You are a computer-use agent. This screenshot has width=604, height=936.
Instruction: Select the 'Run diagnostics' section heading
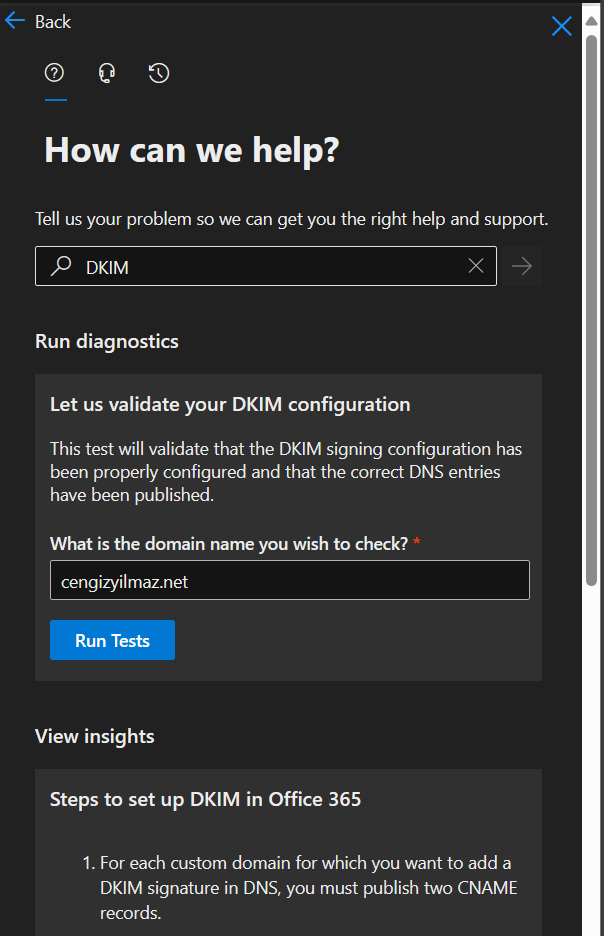pyautogui.click(x=107, y=341)
